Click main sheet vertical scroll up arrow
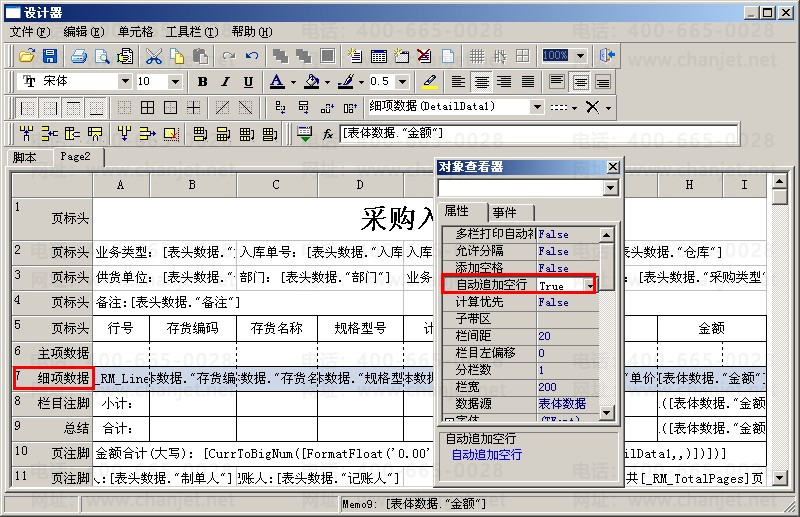This screenshot has width=800, height=517. [779, 181]
